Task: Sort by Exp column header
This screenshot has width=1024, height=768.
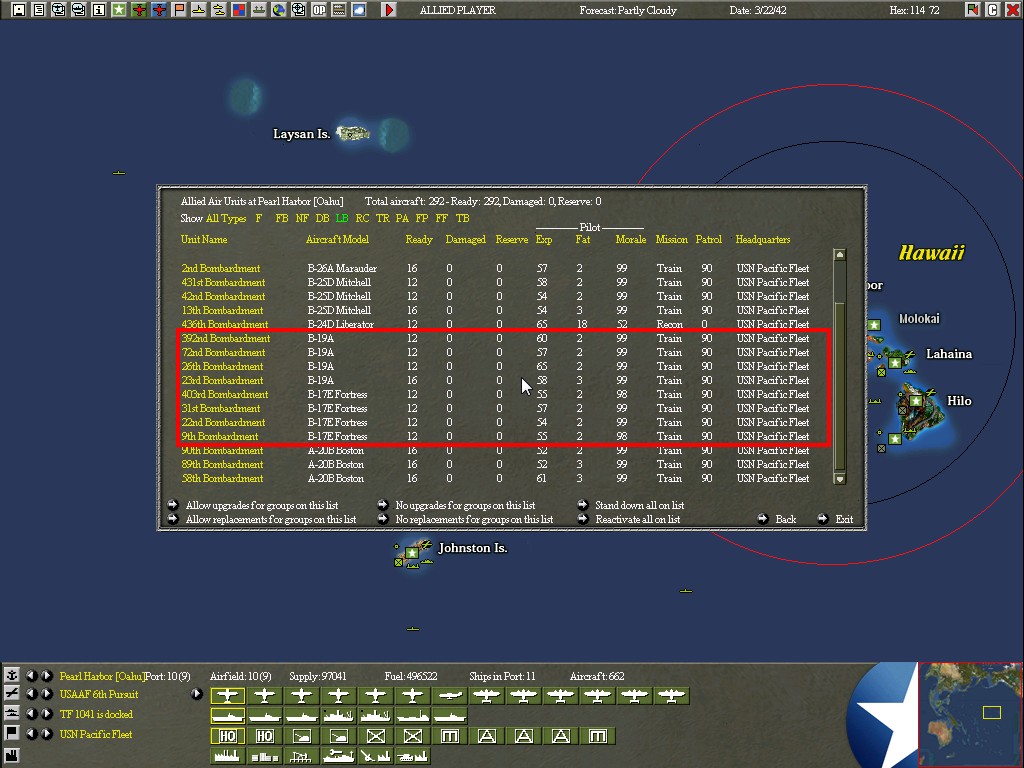Action: (x=543, y=240)
